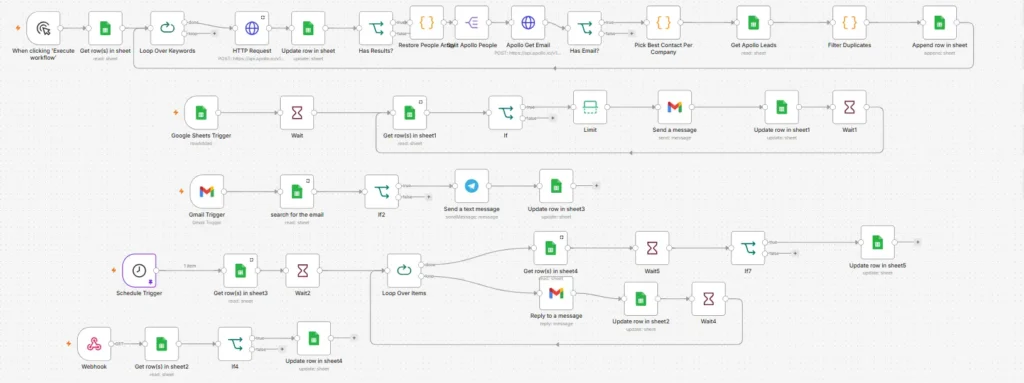
Task: Open the Get Apollo Leads node
Action: 753,23
